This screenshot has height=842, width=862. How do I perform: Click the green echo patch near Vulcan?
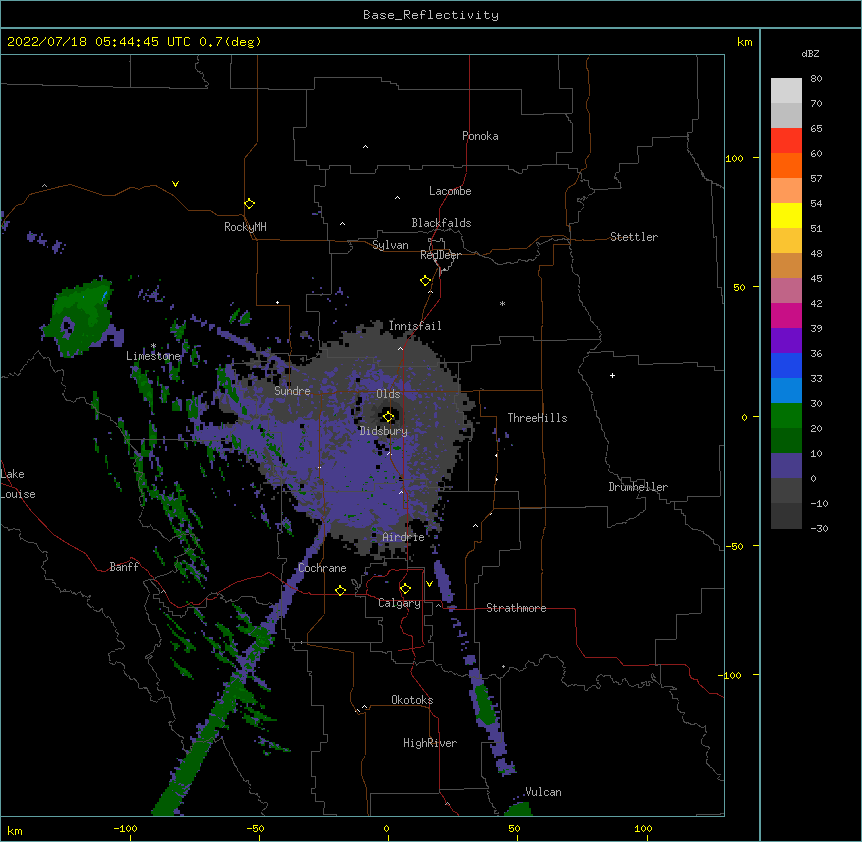coord(518,810)
